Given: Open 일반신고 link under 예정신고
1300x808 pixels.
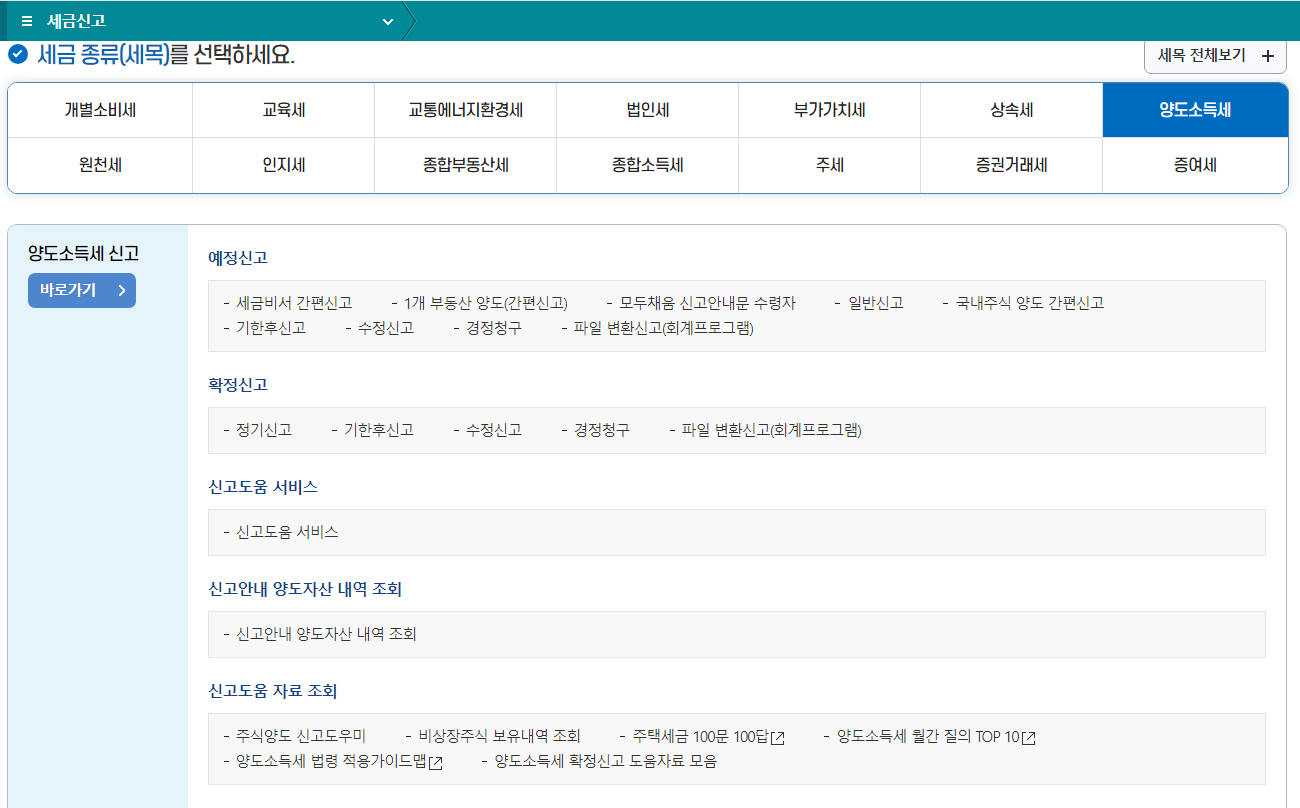Looking at the screenshot, I should (x=875, y=303).
